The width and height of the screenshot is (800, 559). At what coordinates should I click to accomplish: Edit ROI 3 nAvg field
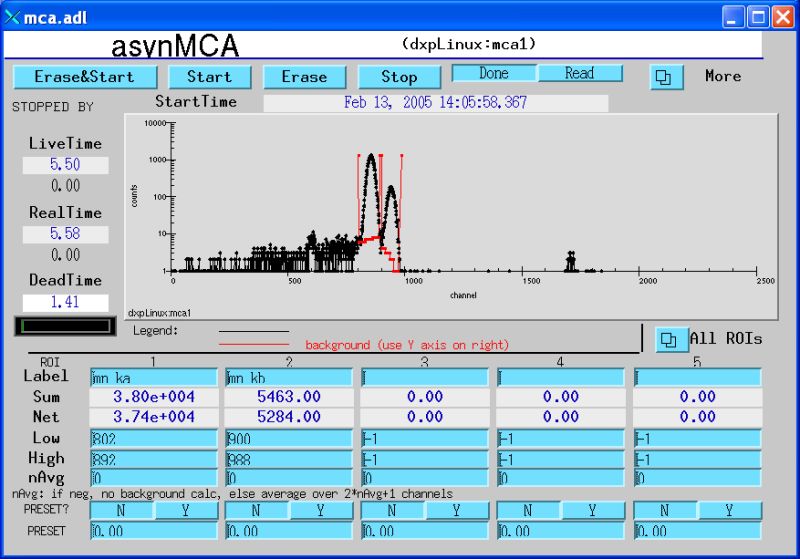coord(424,478)
